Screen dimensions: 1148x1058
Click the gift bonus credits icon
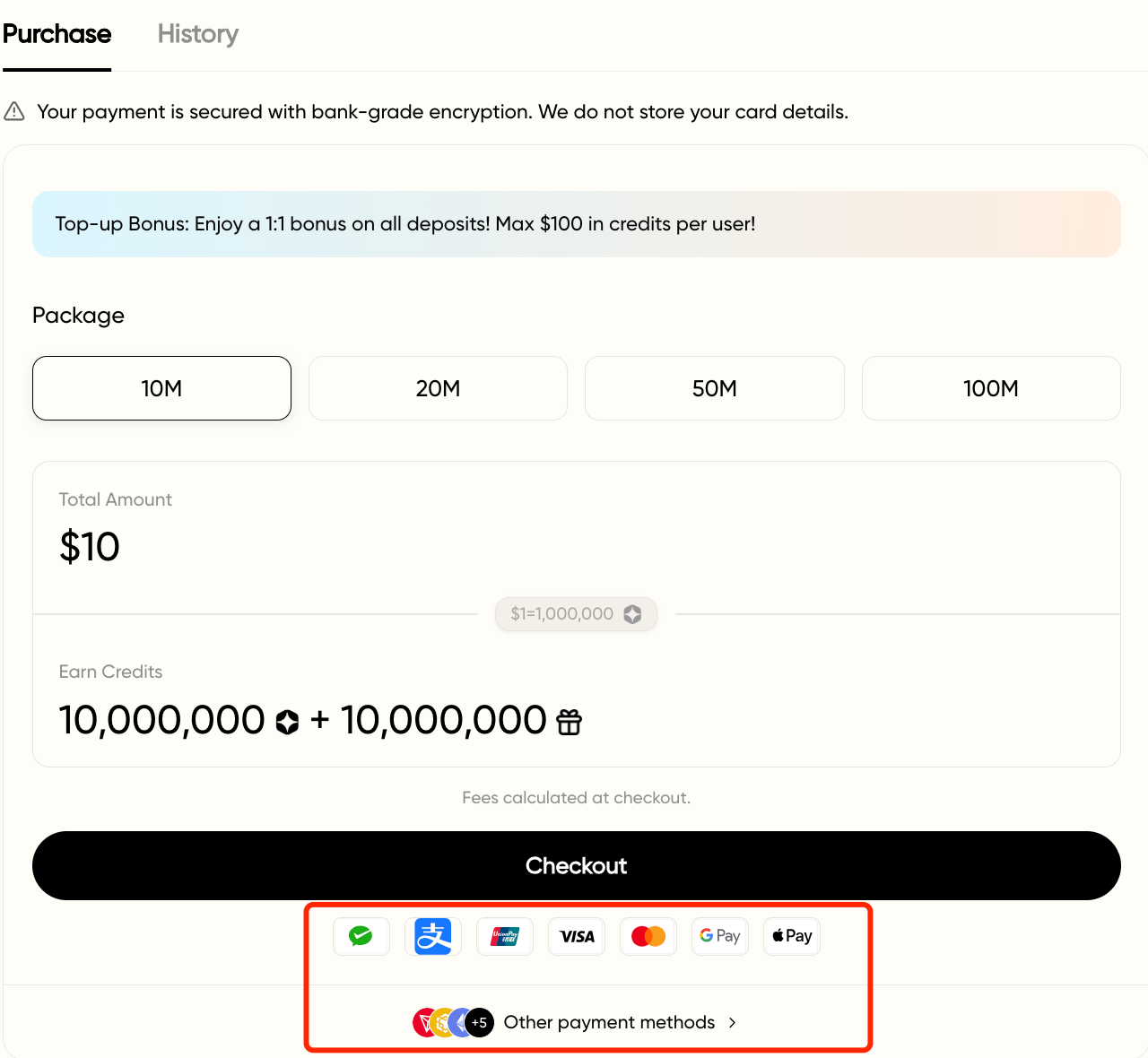tap(570, 722)
